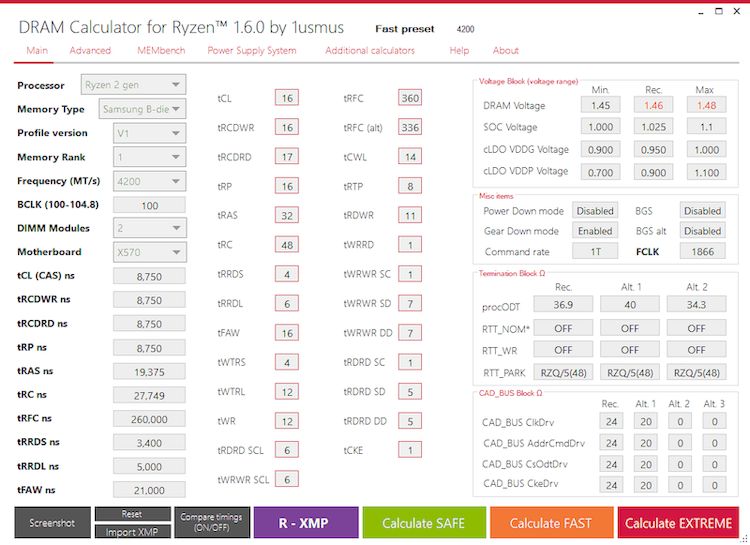This screenshot has width=750, height=545.
Task: Click the tCL value box 16
Action: coord(287,98)
